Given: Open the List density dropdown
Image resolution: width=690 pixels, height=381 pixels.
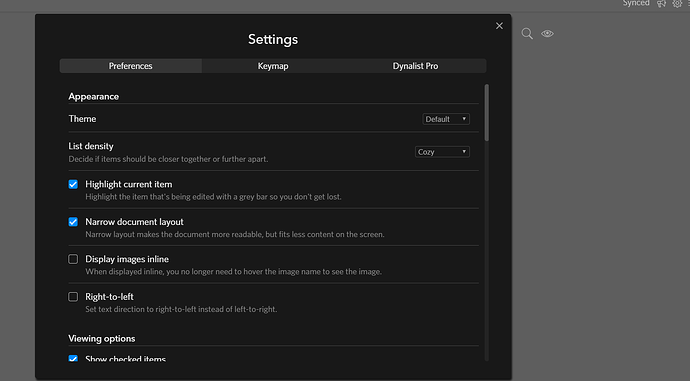Looking at the screenshot, I should point(442,152).
